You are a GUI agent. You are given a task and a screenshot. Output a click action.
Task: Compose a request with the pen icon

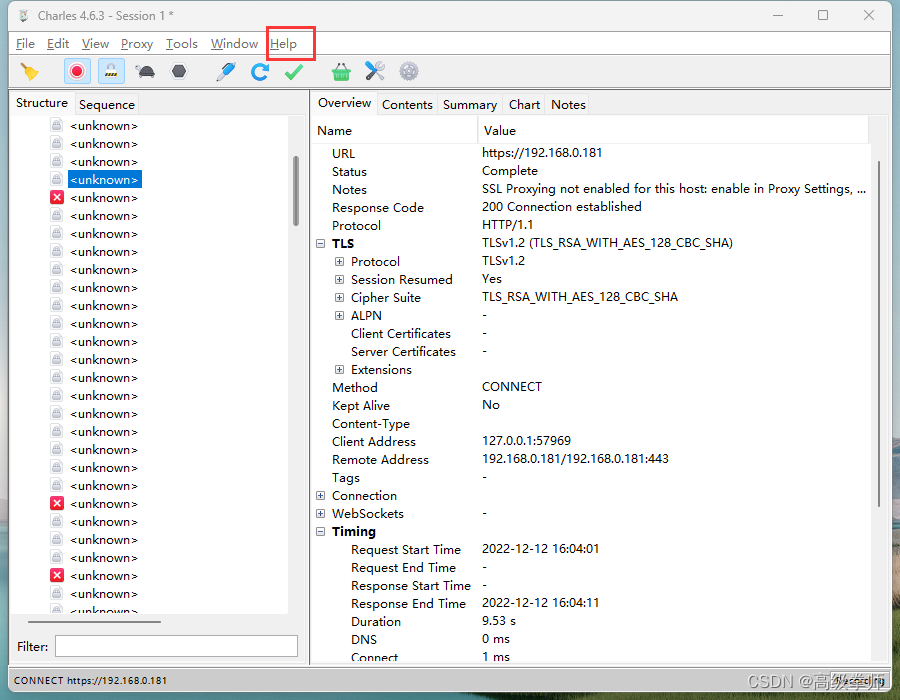226,72
